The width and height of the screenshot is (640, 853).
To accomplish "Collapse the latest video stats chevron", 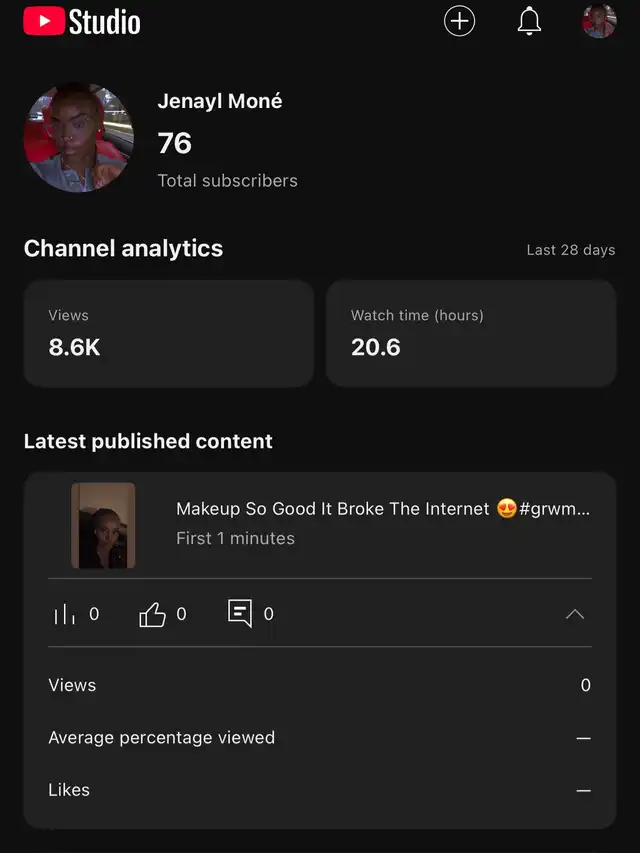I will click(575, 614).
